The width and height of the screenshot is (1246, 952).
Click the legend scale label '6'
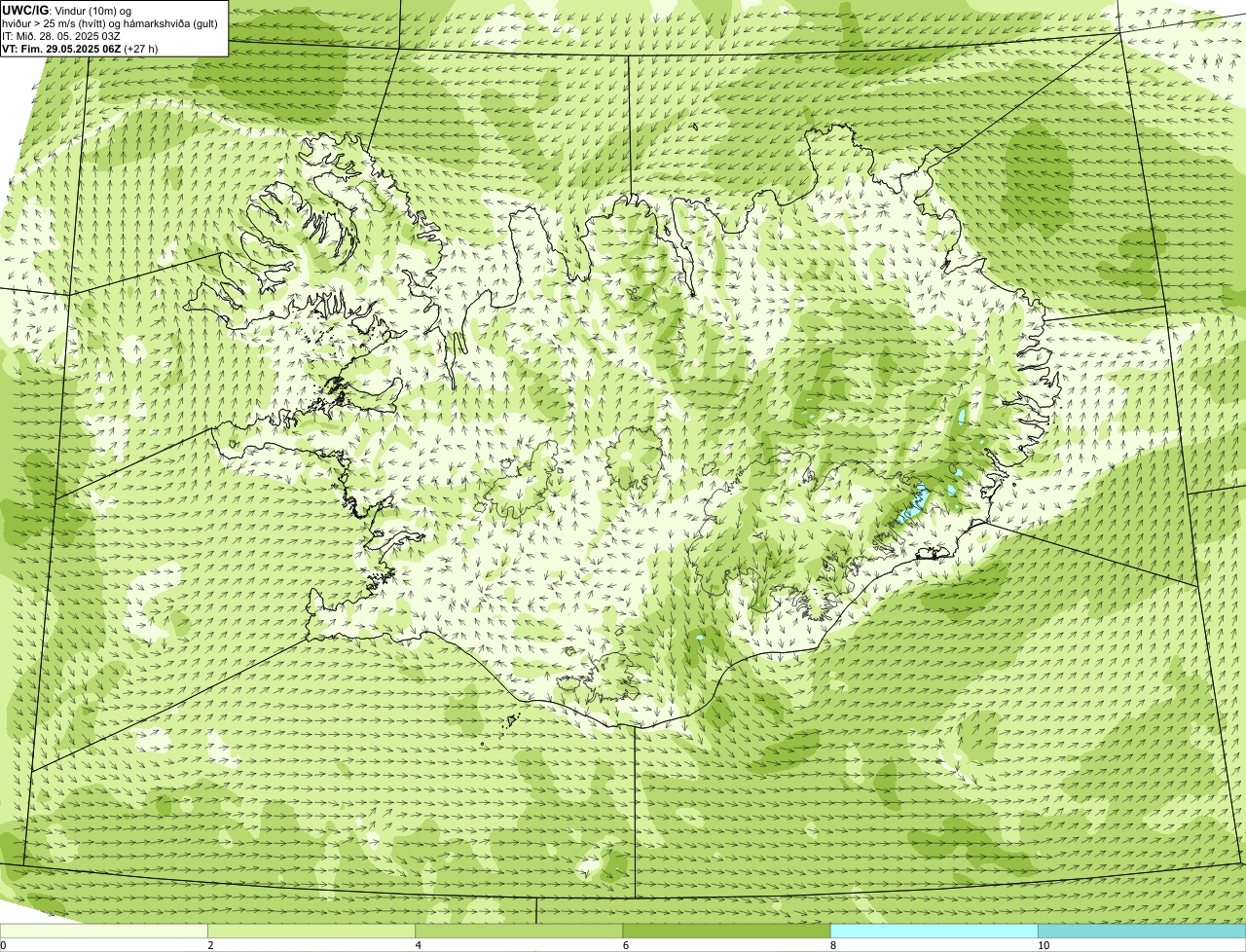click(x=626, y=945)
